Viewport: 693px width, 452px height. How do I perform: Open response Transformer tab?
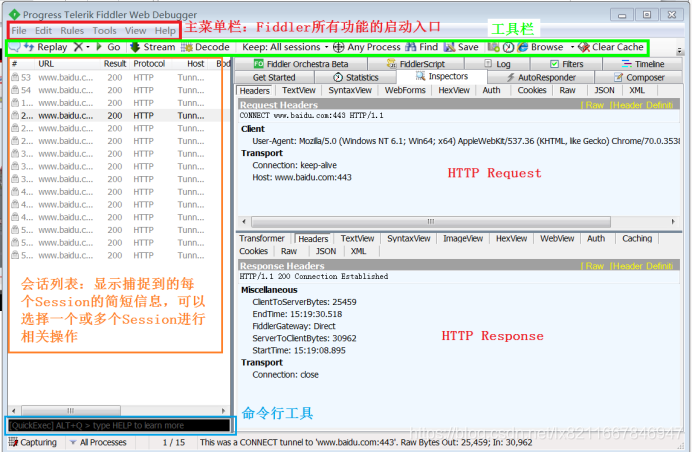click(262, 239)
